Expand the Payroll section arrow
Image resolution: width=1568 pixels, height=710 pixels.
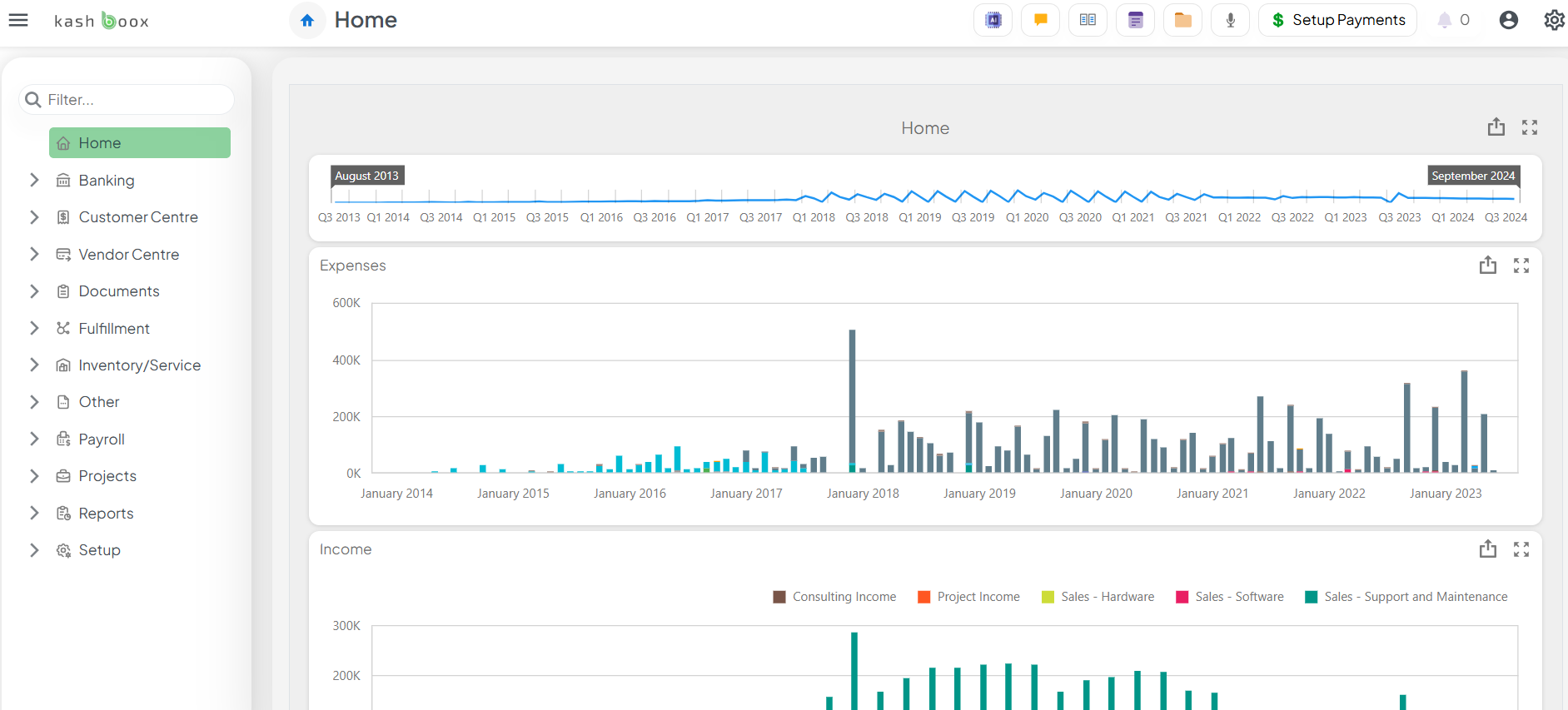pyautogui.click(x=34, y=439)
